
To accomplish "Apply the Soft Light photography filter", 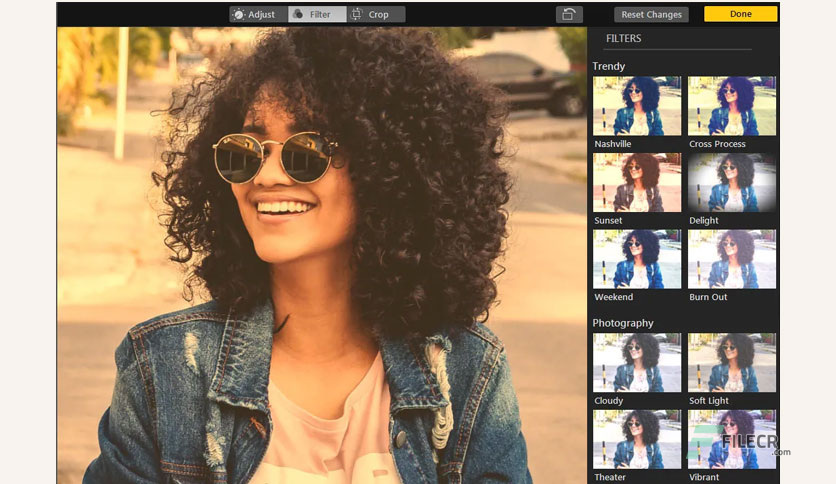I will 732,362.
